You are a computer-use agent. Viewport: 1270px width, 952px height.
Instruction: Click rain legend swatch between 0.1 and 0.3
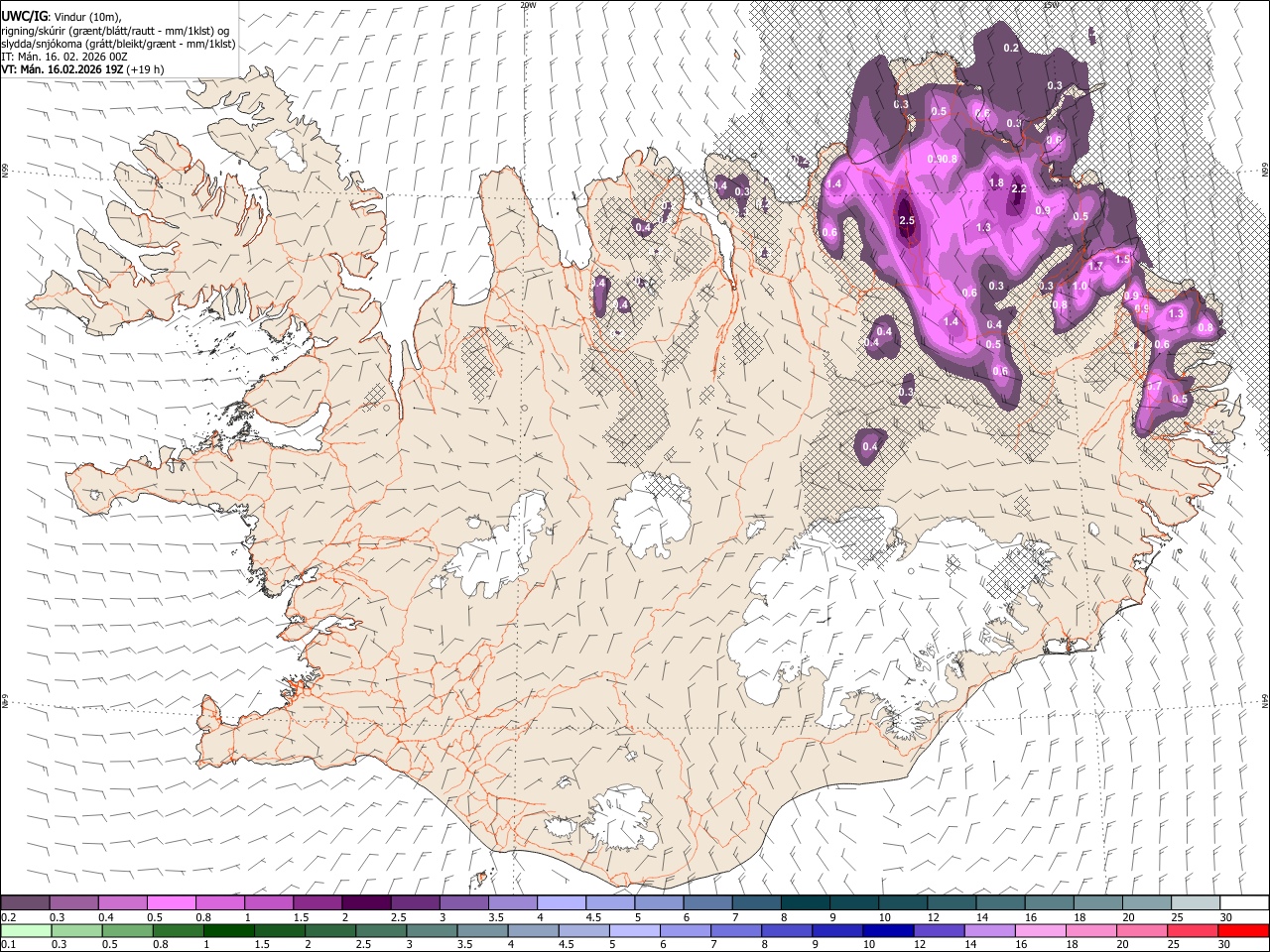click(x=26, y=930)
